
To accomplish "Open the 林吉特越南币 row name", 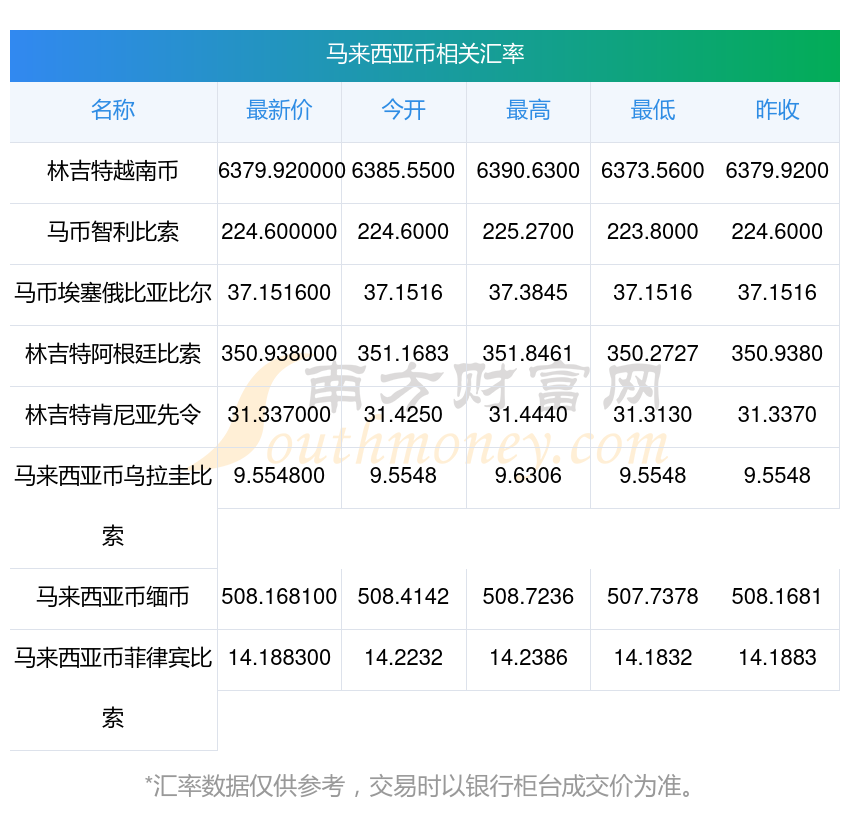I will click(x=113, y=172).
